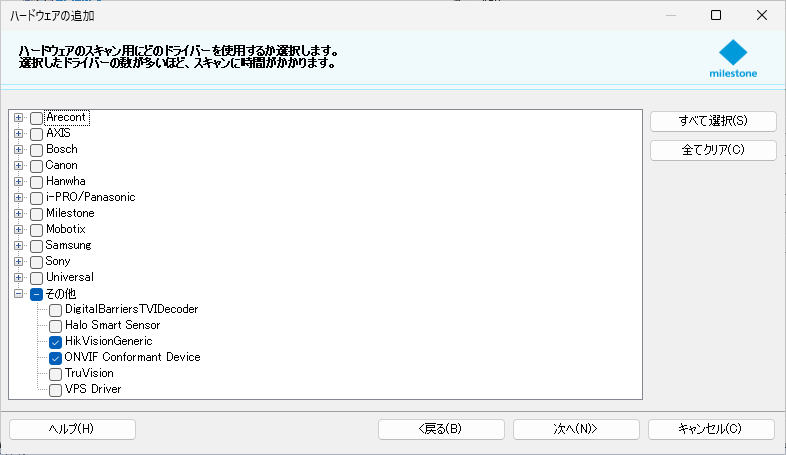Screen dimensions: 786x455
Task: Proceed with 次へ(N)> button
Action: tap(576, 429)
